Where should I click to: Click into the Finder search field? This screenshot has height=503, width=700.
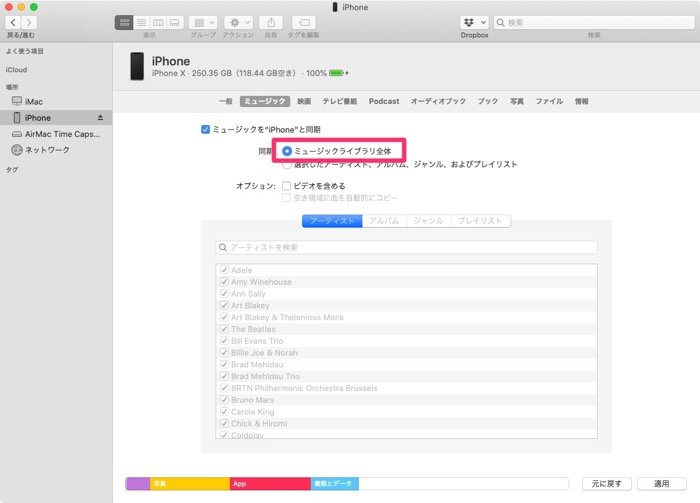point(594,22)
